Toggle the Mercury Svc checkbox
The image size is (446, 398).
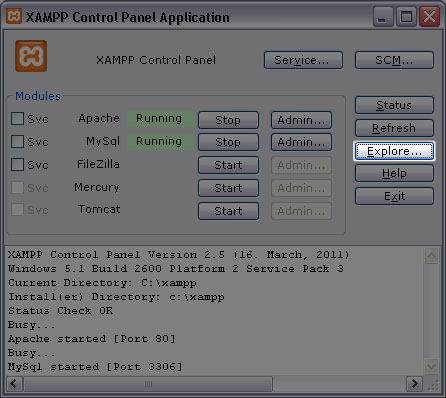pos(17,187)
